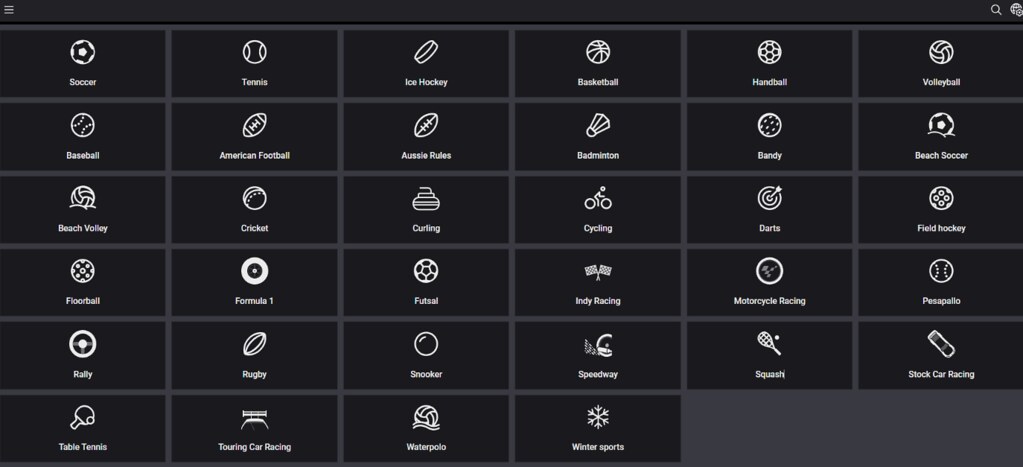Click the "Stock Car Racing" label
The width and height of the screenshot is (1023, 467).
coord(941,374)
